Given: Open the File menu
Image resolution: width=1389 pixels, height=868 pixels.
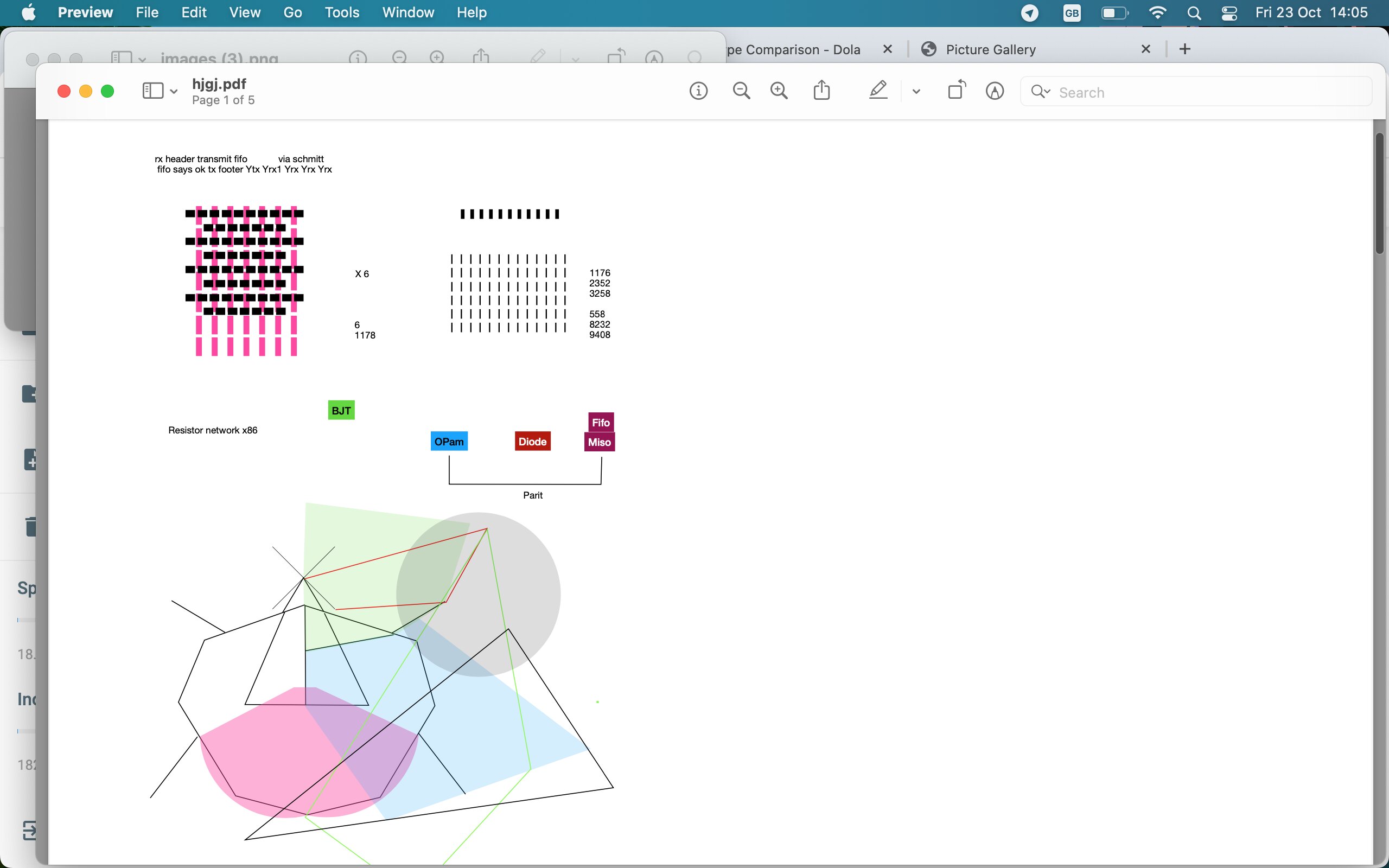Looking at the screenshot, I should 147,12.
